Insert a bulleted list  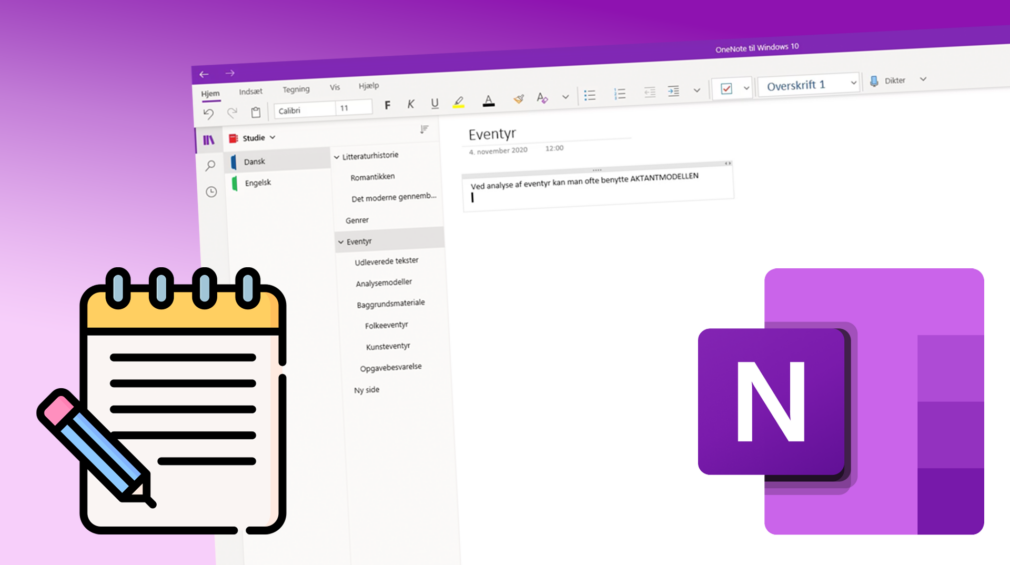pos(589,95)
